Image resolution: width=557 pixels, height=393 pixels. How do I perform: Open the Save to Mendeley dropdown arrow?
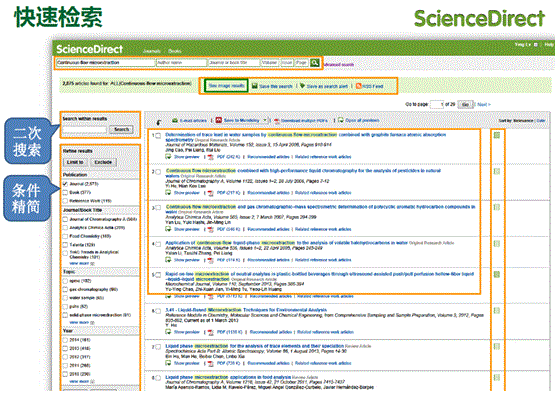pyautogui.click(x=265, y=120)
